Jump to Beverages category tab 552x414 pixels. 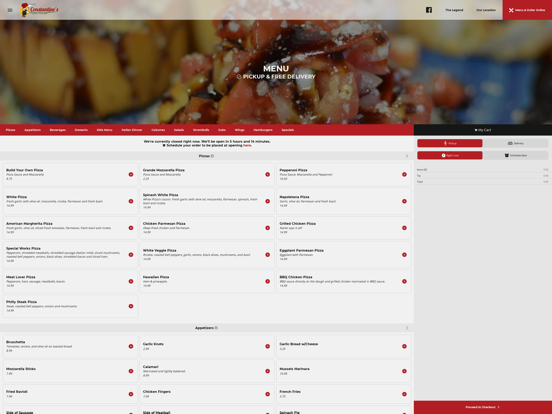point(58,130)
